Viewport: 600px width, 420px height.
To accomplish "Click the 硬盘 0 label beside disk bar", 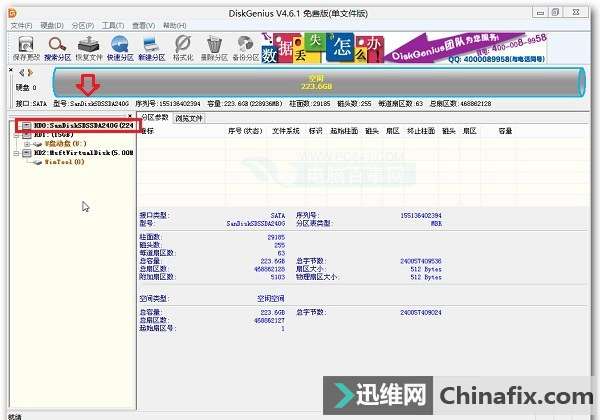I will pos(26,88).
